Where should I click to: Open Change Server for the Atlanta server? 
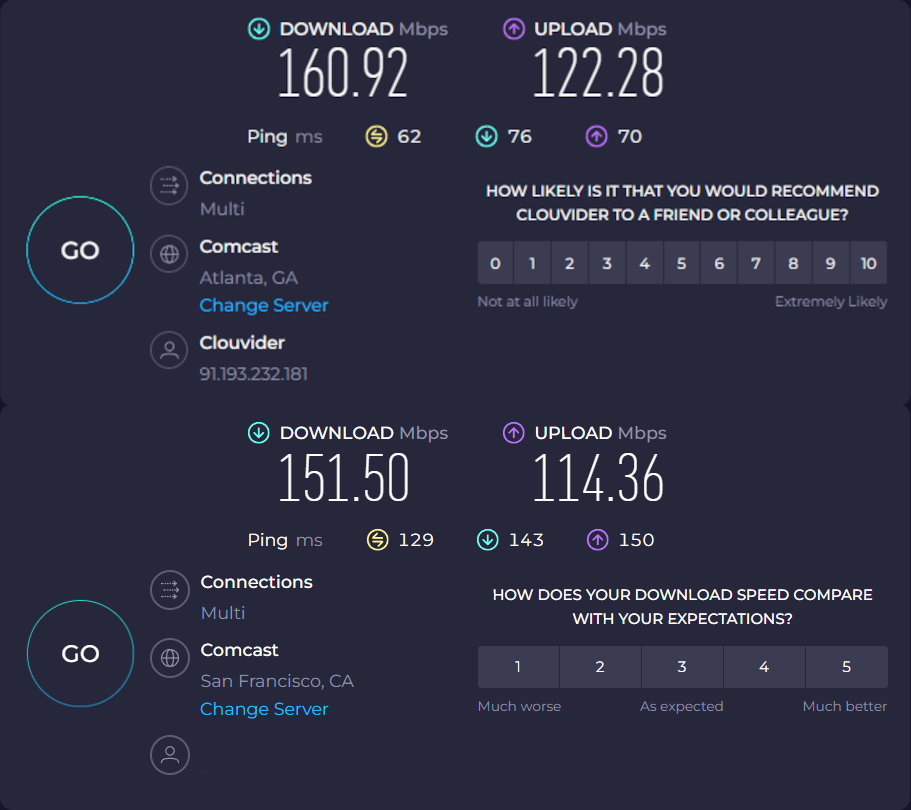coord(263,305)
